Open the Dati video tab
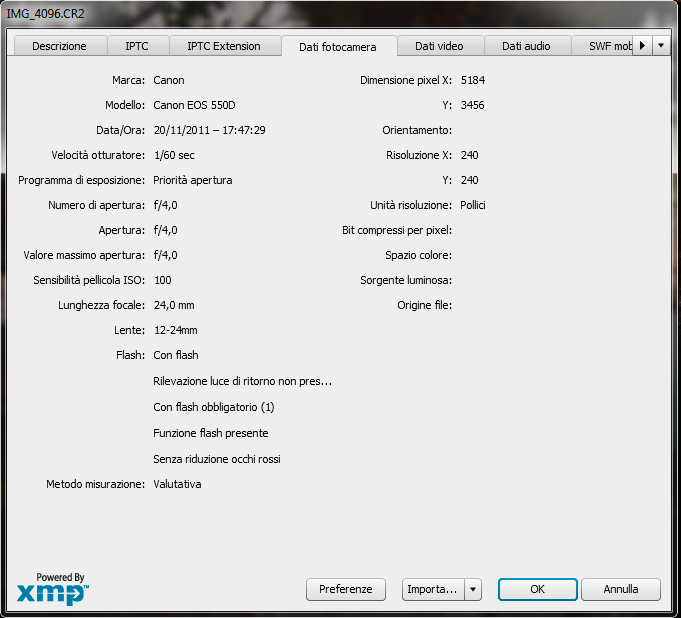This screenshot has width=681, height=618. point(439,46)
